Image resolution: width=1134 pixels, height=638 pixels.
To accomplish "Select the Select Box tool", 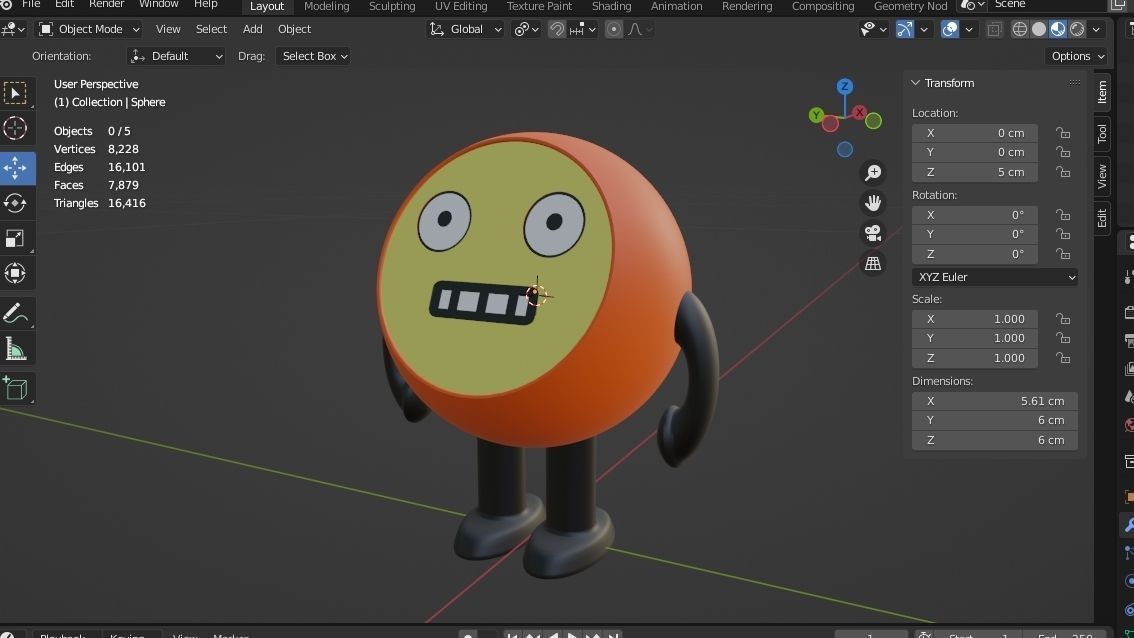I will pyautogui.click(x=15, y=93).
